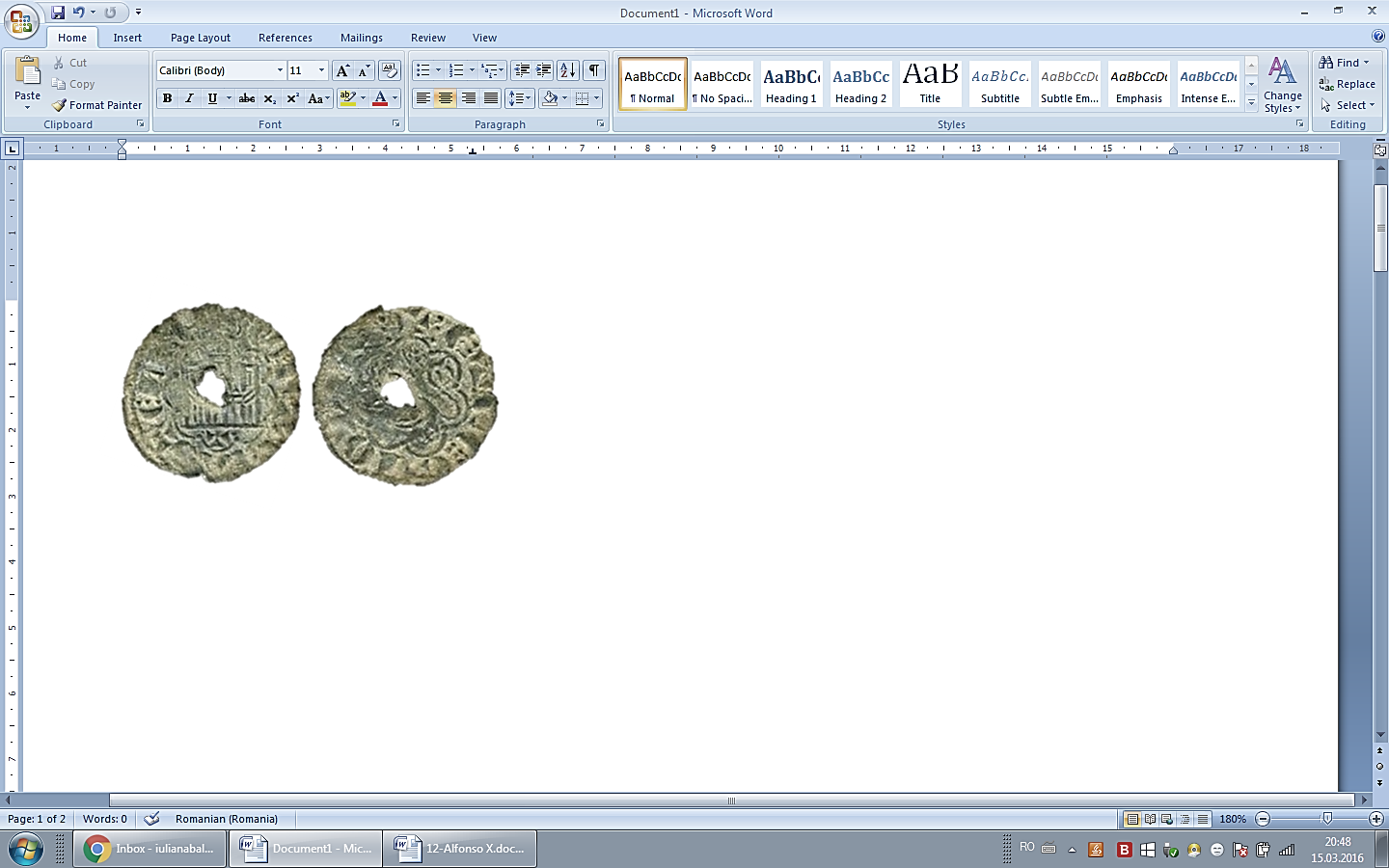Image resolution: width=1389 pixels, height=868 pixels.
Task: Click the Save icon in quick access toolbar
Action: (58, 13)
